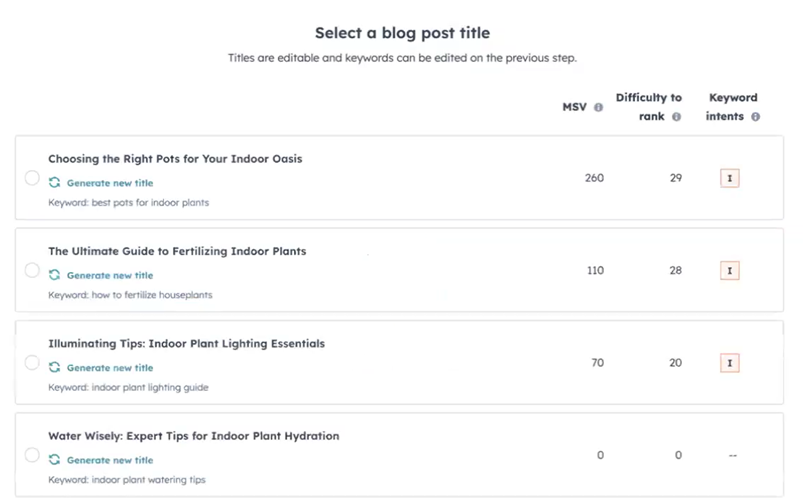Edit the 'Illuminating Tips: Indoor Plant Lighting' title
The image size is (803, 504).
[x=186, y=344]
